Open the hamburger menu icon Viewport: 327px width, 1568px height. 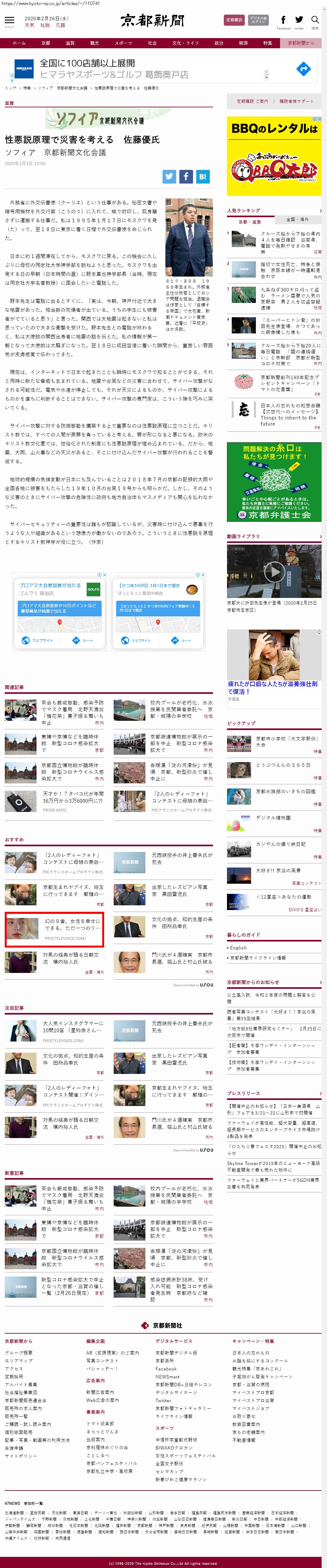pos(9,21)
